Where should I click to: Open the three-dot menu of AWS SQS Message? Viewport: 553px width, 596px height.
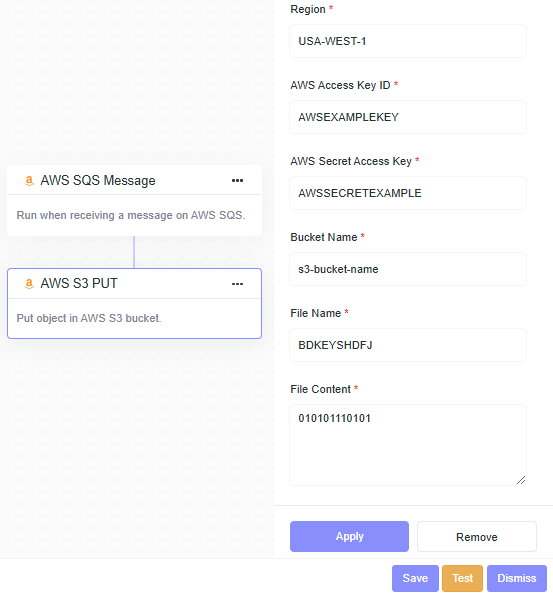238,181
